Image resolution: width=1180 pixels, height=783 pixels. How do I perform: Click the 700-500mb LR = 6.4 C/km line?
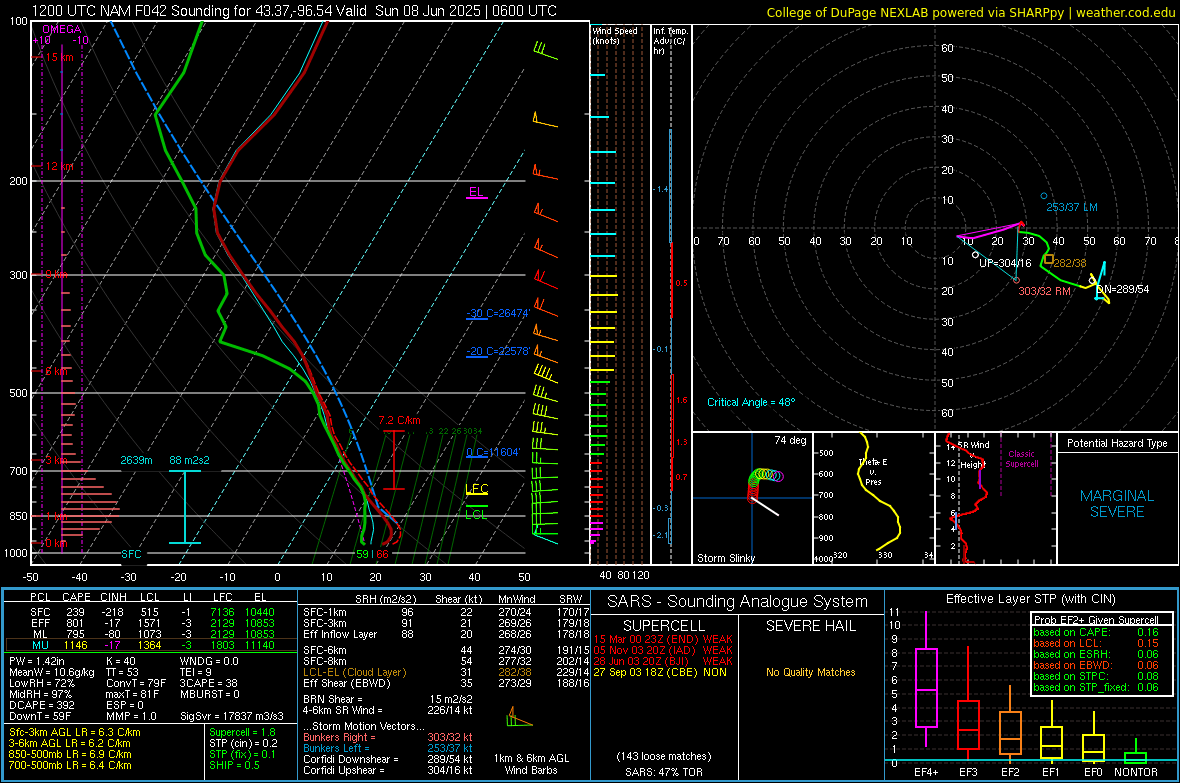coord(70,765)
